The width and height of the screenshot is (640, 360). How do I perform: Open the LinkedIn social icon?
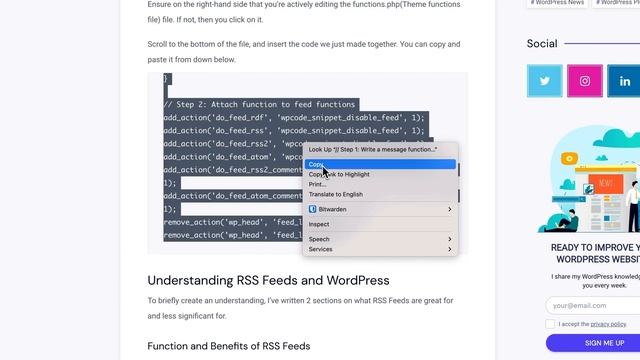click(x=624, y=81)
